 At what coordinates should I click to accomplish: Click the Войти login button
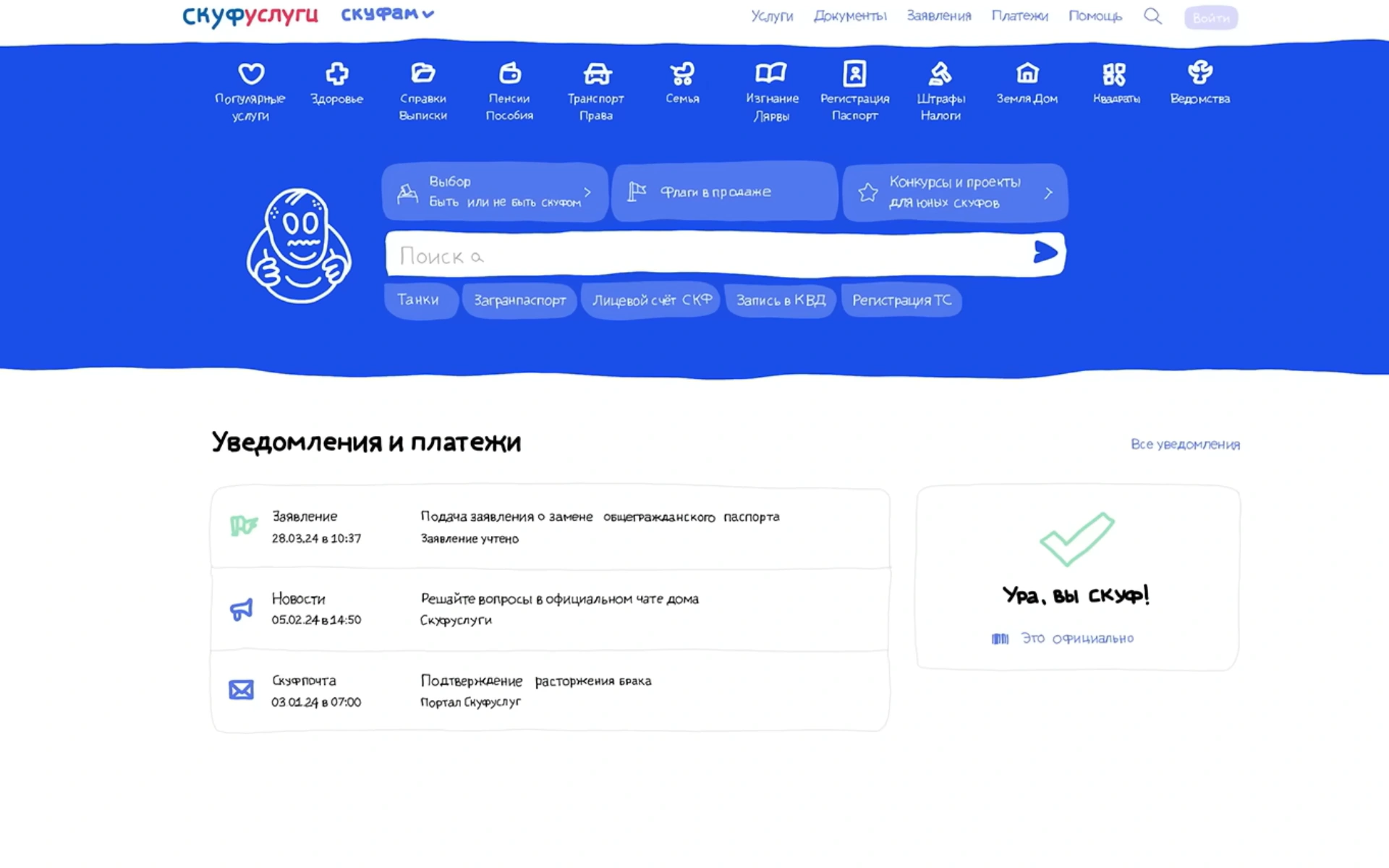tap(1210, 18)
